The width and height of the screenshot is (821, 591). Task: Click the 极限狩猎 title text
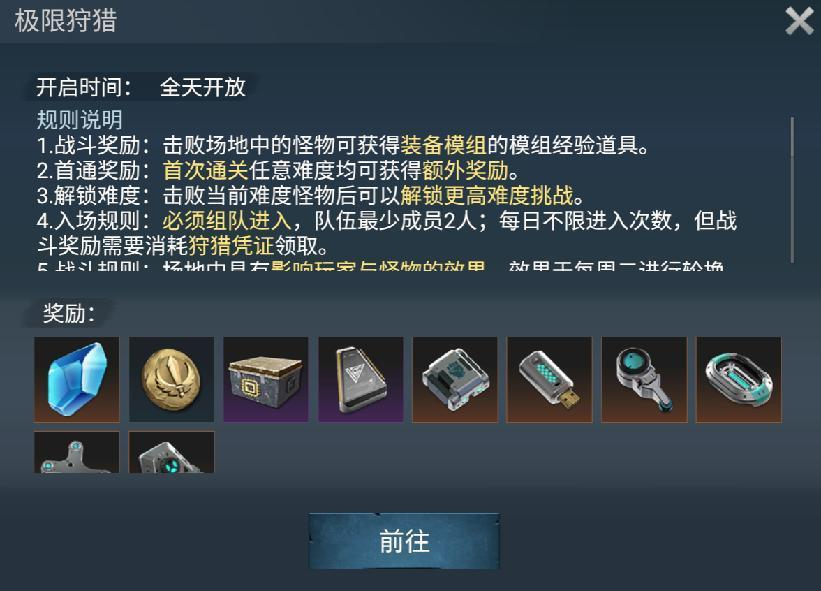pos(65,21)
